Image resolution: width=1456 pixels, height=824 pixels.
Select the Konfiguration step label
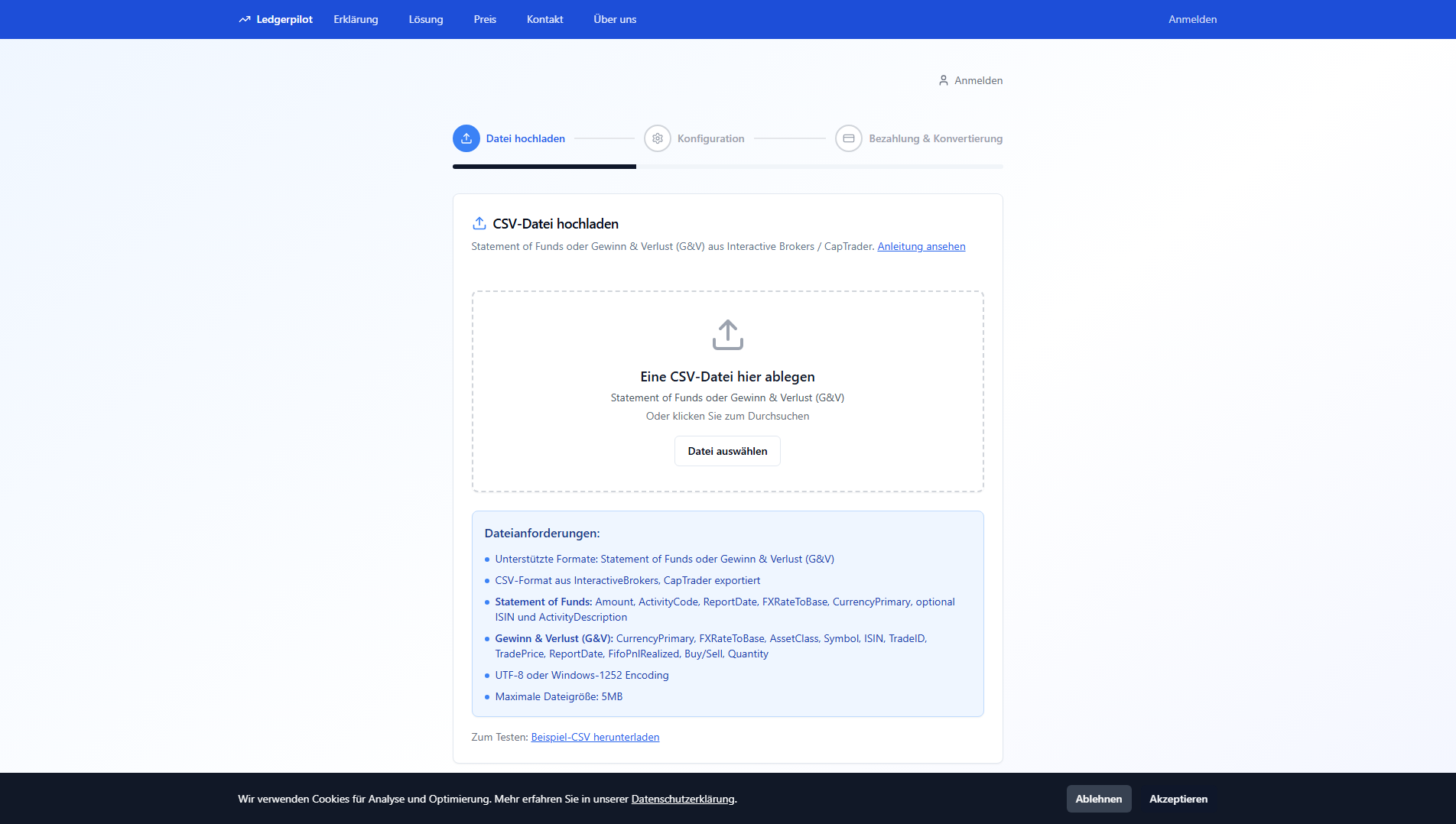(710, 138)
